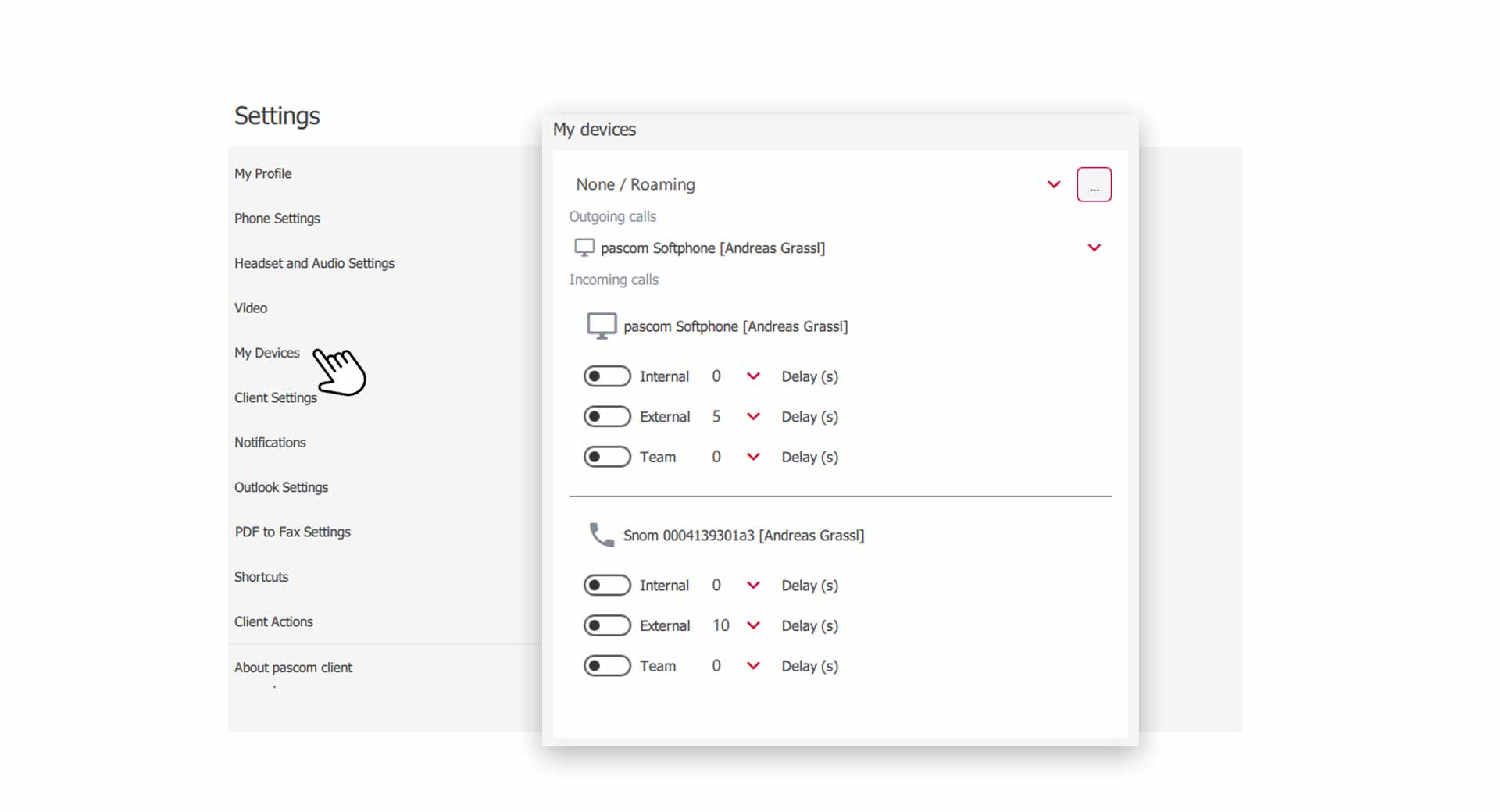Image resolution: width=1500 pixels, height=812 pixels.
Task: Click the pascom Softphone name under Incoming calls
Action: [735, 327]
